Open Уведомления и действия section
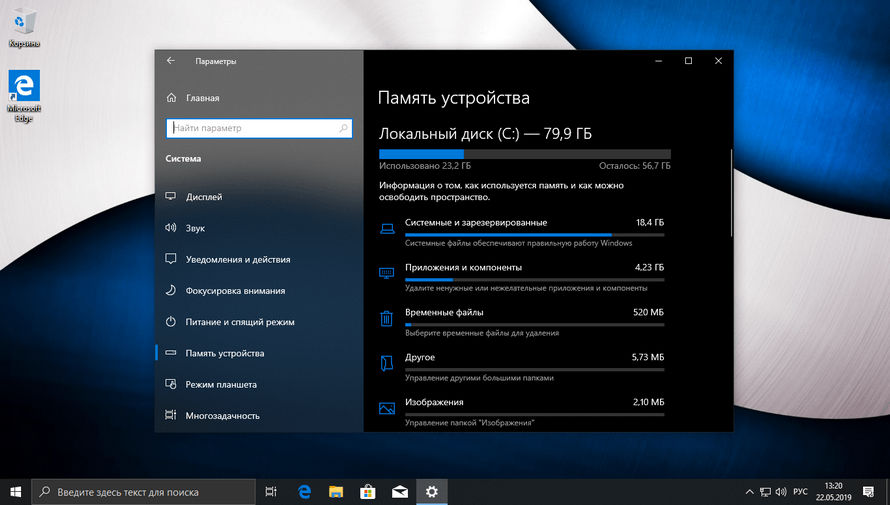This screenshot has width=890, height=505. coord(238,259)
